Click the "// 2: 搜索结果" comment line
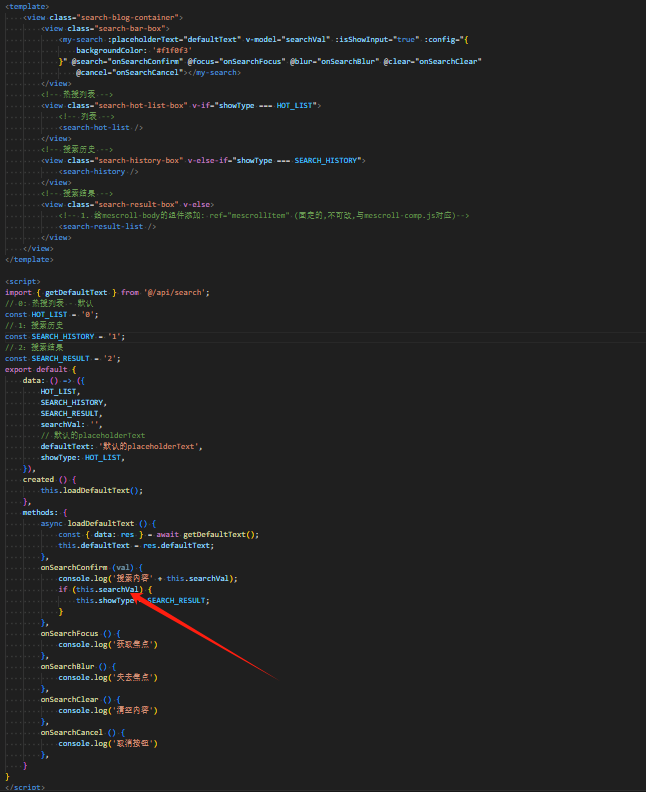The width and height of the screenshot is (646, 792). click(x=34, y=348)
